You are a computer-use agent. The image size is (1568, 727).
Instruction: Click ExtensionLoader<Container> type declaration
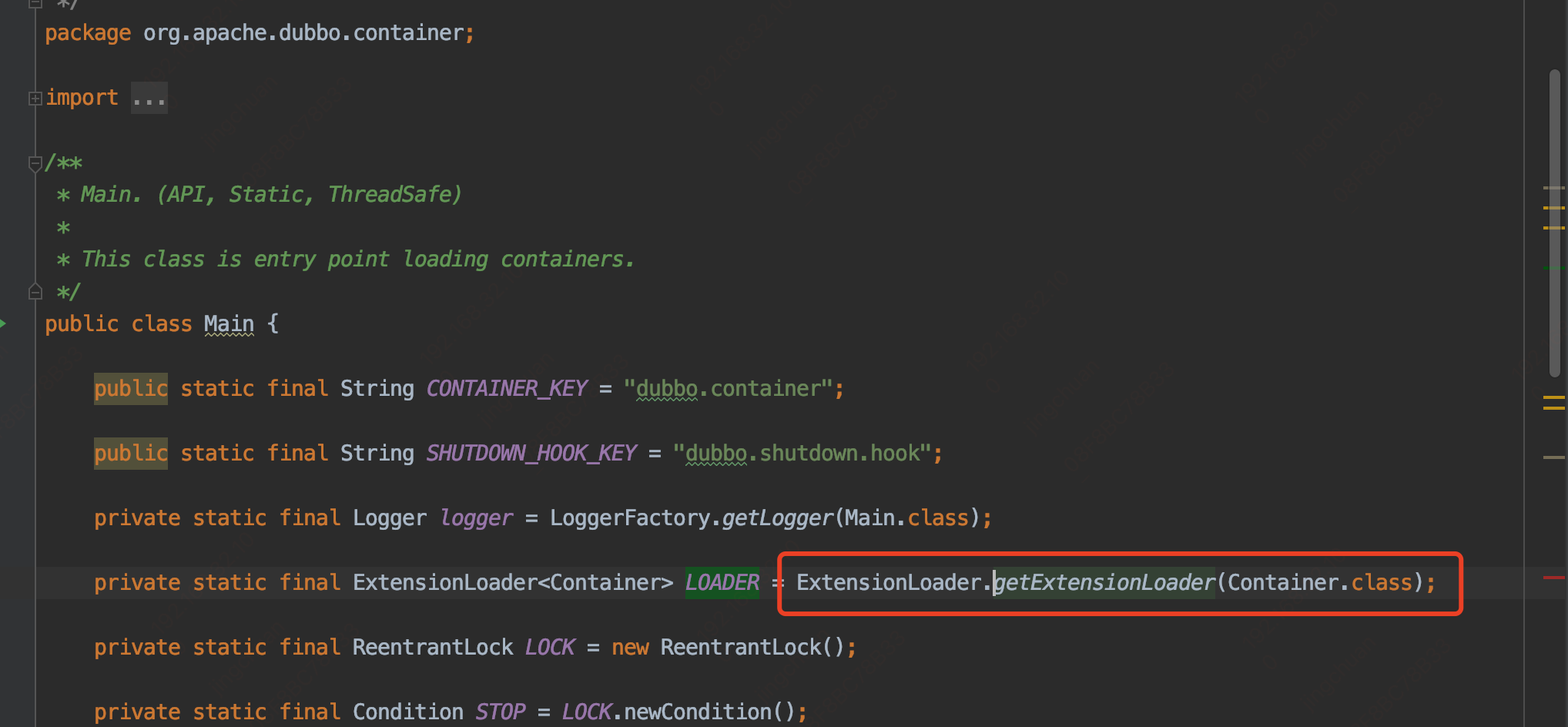[513, 582]
